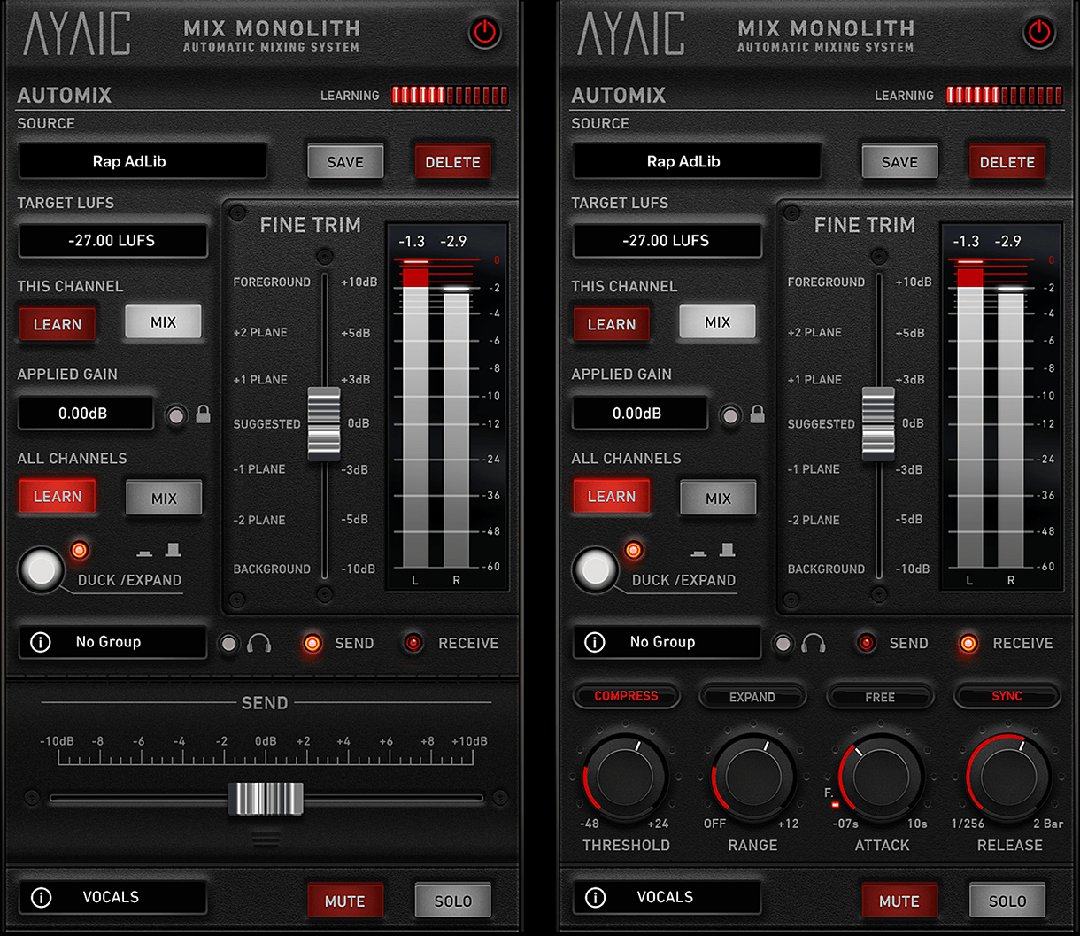Enable the SEND LED in the right plugin
Image resolution: width=1080 pixels, height=936 pixels.
pos(867,643)
